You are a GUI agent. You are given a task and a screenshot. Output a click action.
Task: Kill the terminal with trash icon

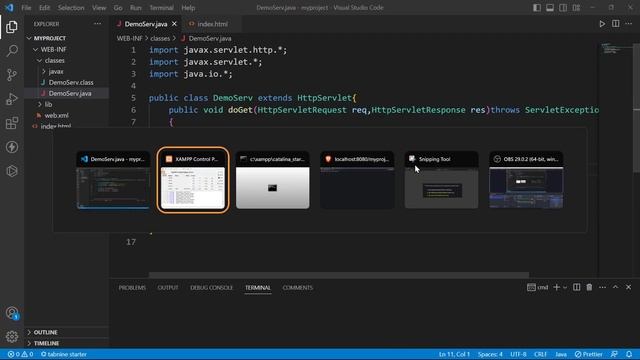(589, 287)
